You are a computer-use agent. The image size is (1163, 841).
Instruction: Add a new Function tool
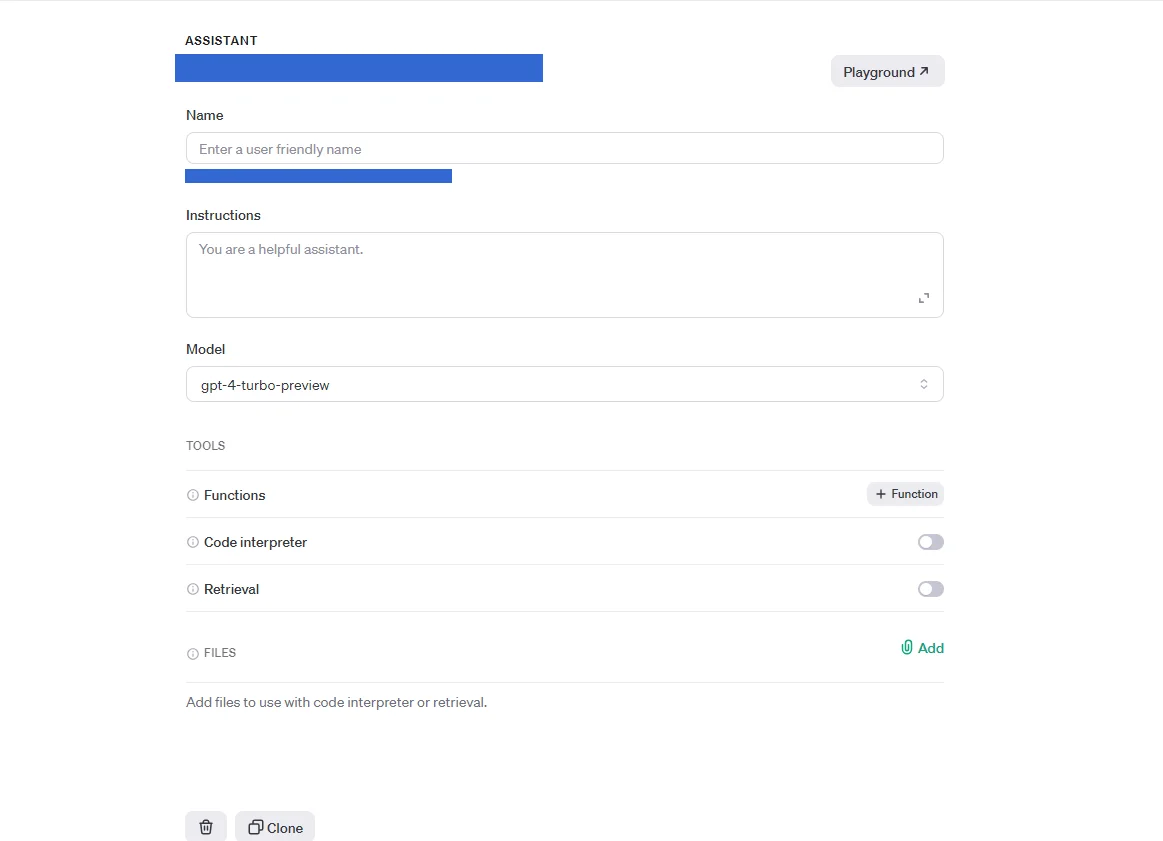click(x=905, y=494)
